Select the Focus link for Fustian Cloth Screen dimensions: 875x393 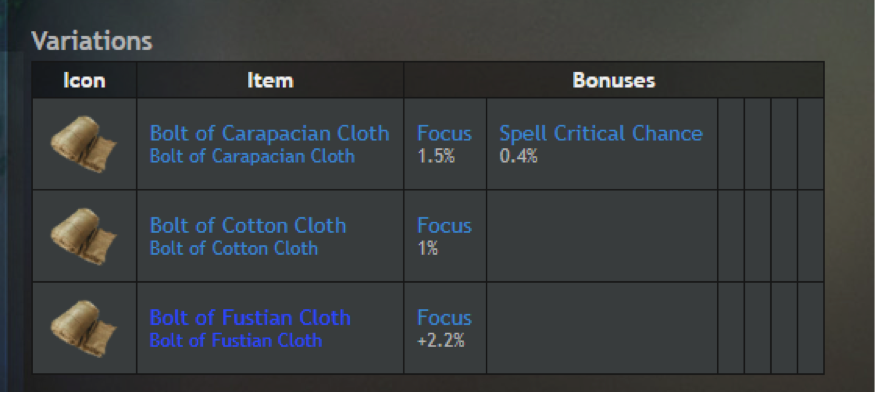tap(444, 318)
